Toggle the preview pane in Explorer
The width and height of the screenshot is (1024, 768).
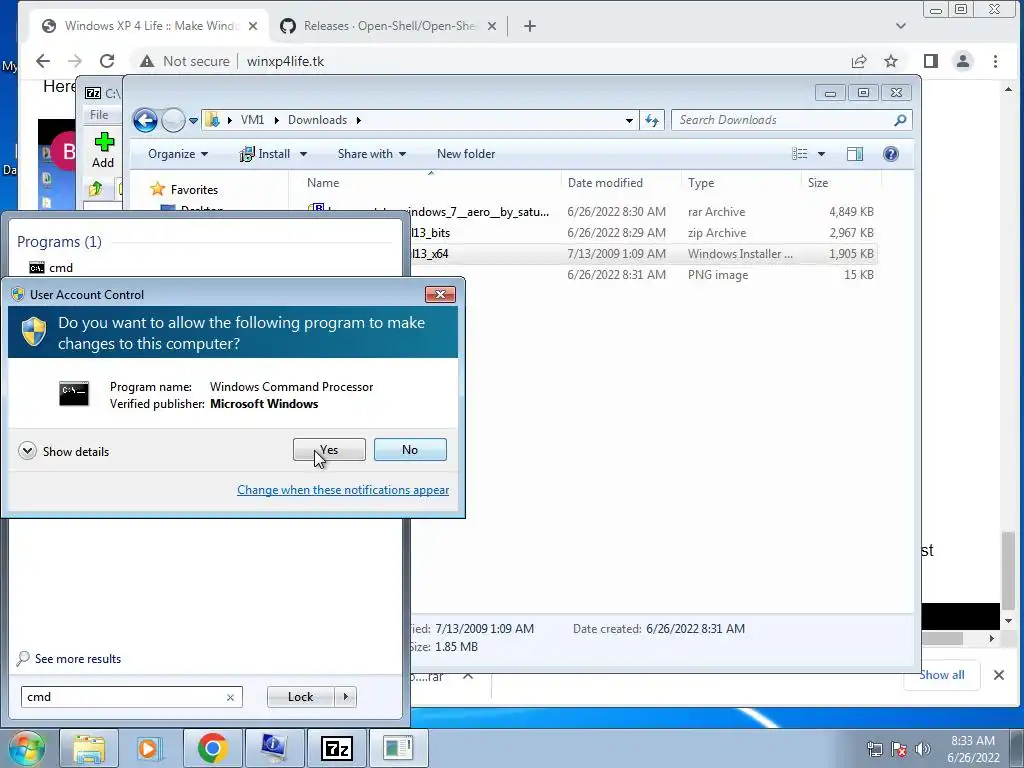[x=855, y=154]
